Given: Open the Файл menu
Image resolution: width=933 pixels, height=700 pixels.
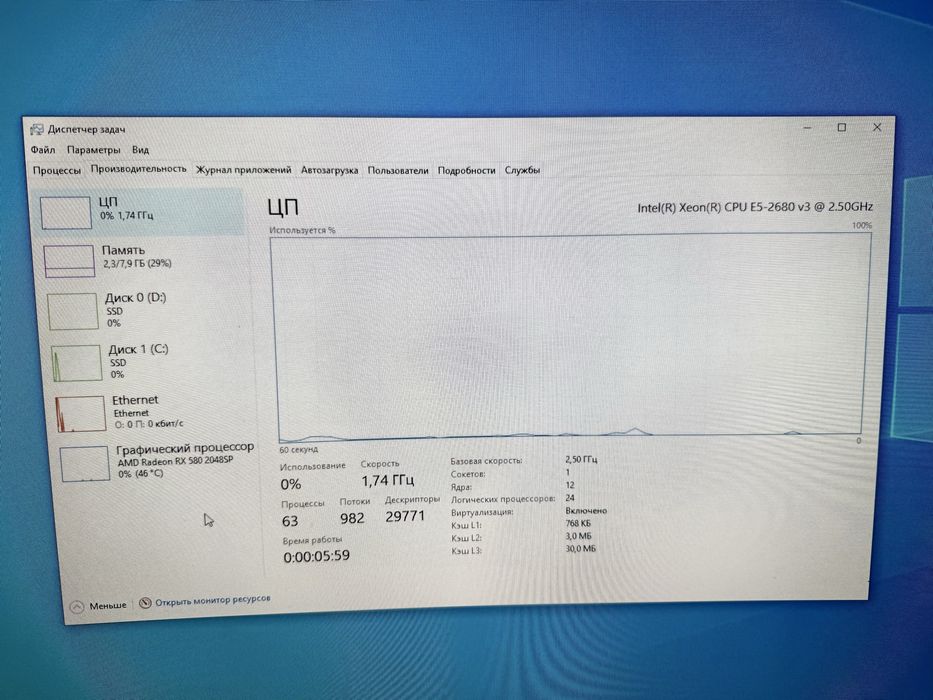Looking at the screenshot, I should click(43, 150).
